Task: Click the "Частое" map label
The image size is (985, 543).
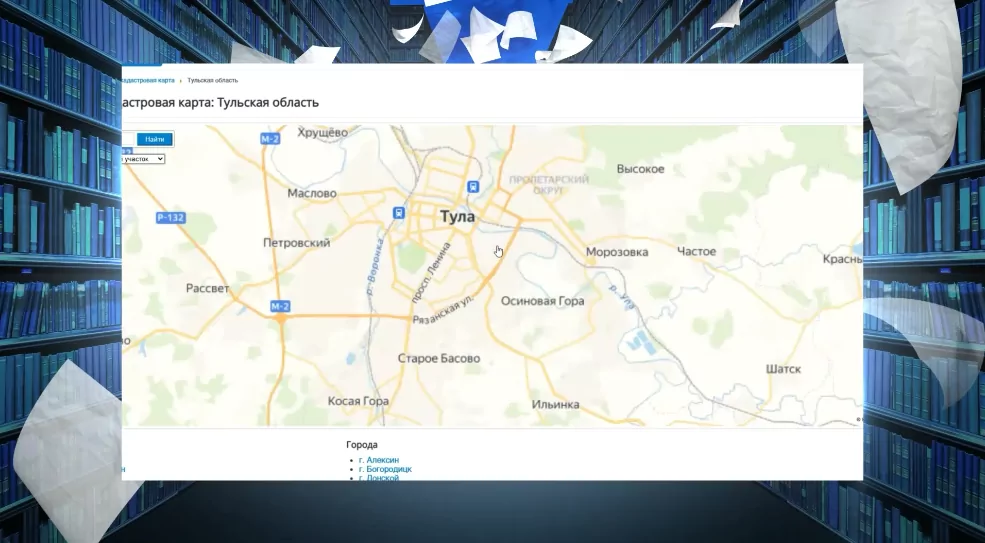Action: coord(697,251)
